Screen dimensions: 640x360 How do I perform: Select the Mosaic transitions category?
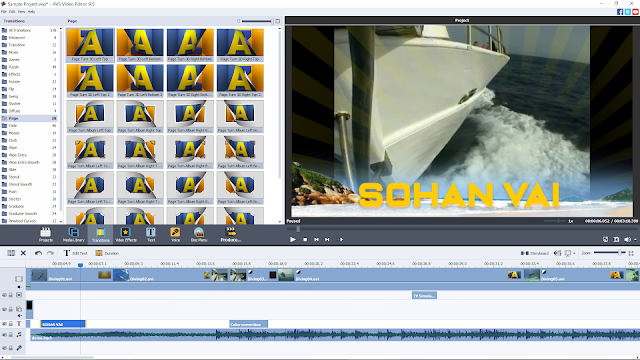click(29, 133)
